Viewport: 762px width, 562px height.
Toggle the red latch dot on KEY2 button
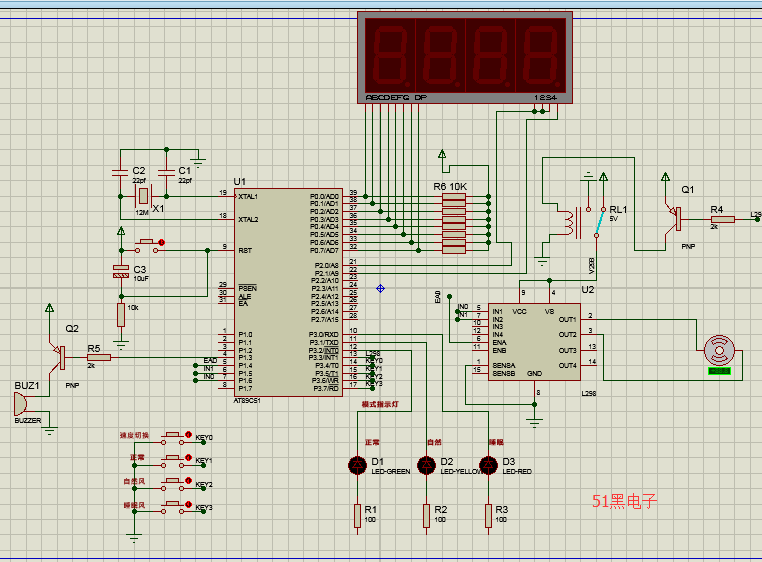point(189,480)
